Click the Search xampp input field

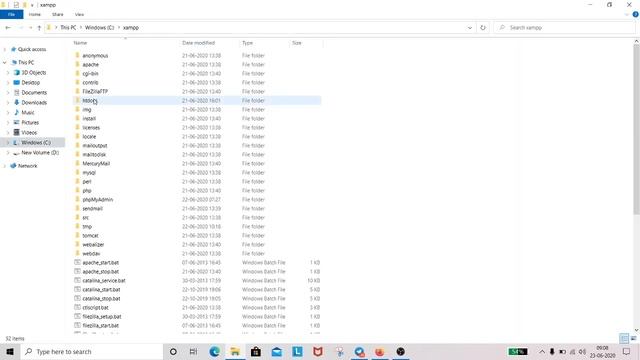tap(565, 28)
